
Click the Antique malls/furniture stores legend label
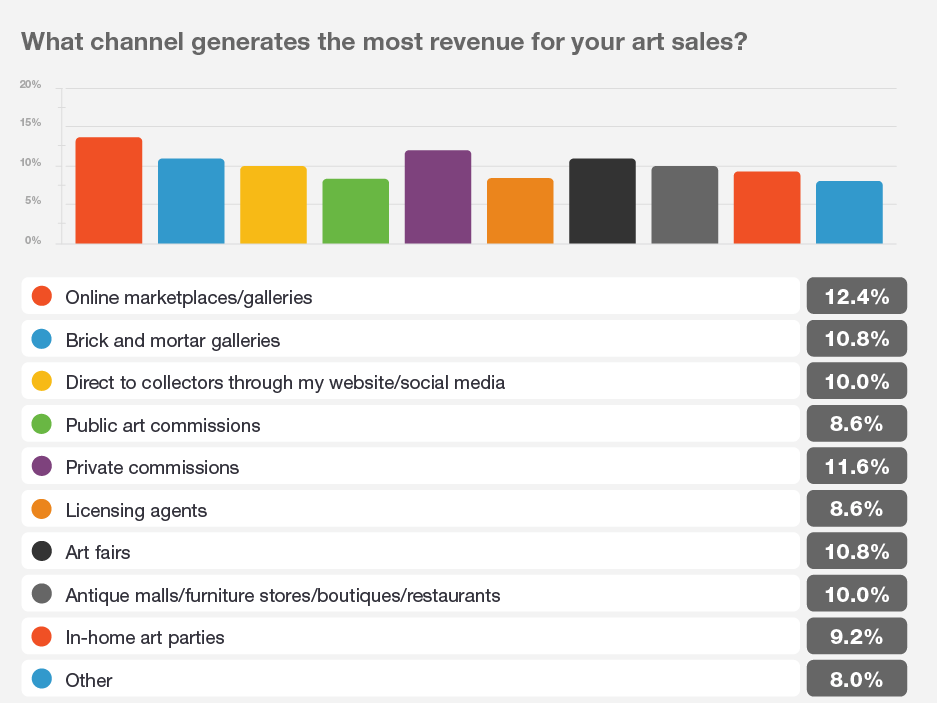pyautogui.click(x=282, y=595)
